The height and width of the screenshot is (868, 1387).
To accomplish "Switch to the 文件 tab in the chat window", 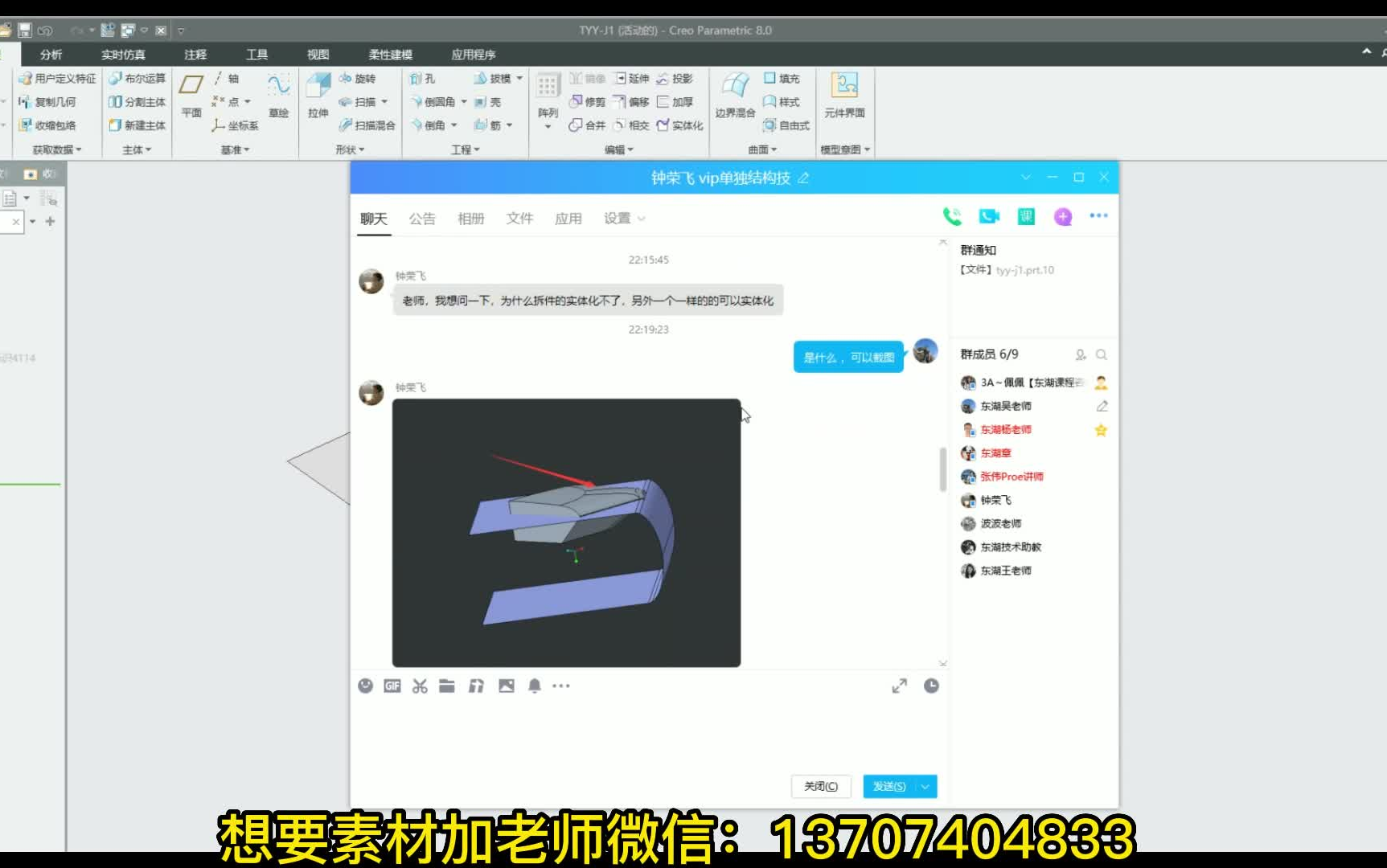I will click(519, 218).
